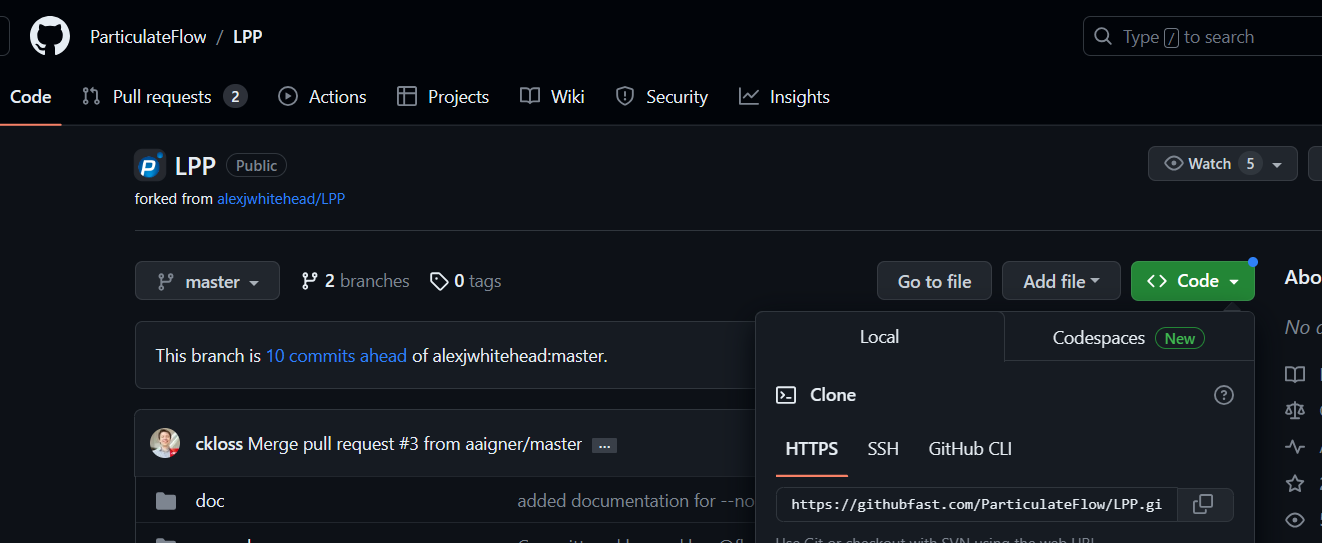Expand commit message ellipsis button

coord(604,445)
